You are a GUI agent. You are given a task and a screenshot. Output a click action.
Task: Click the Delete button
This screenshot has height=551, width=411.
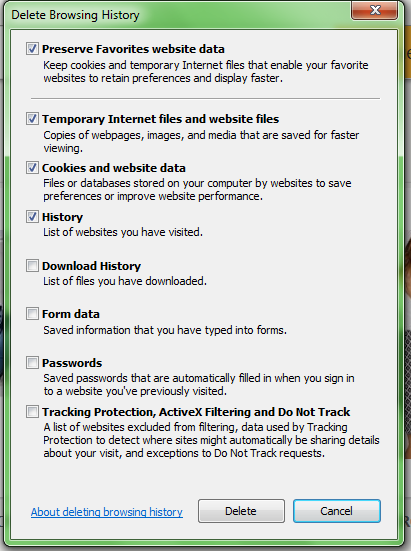(241, 511)
